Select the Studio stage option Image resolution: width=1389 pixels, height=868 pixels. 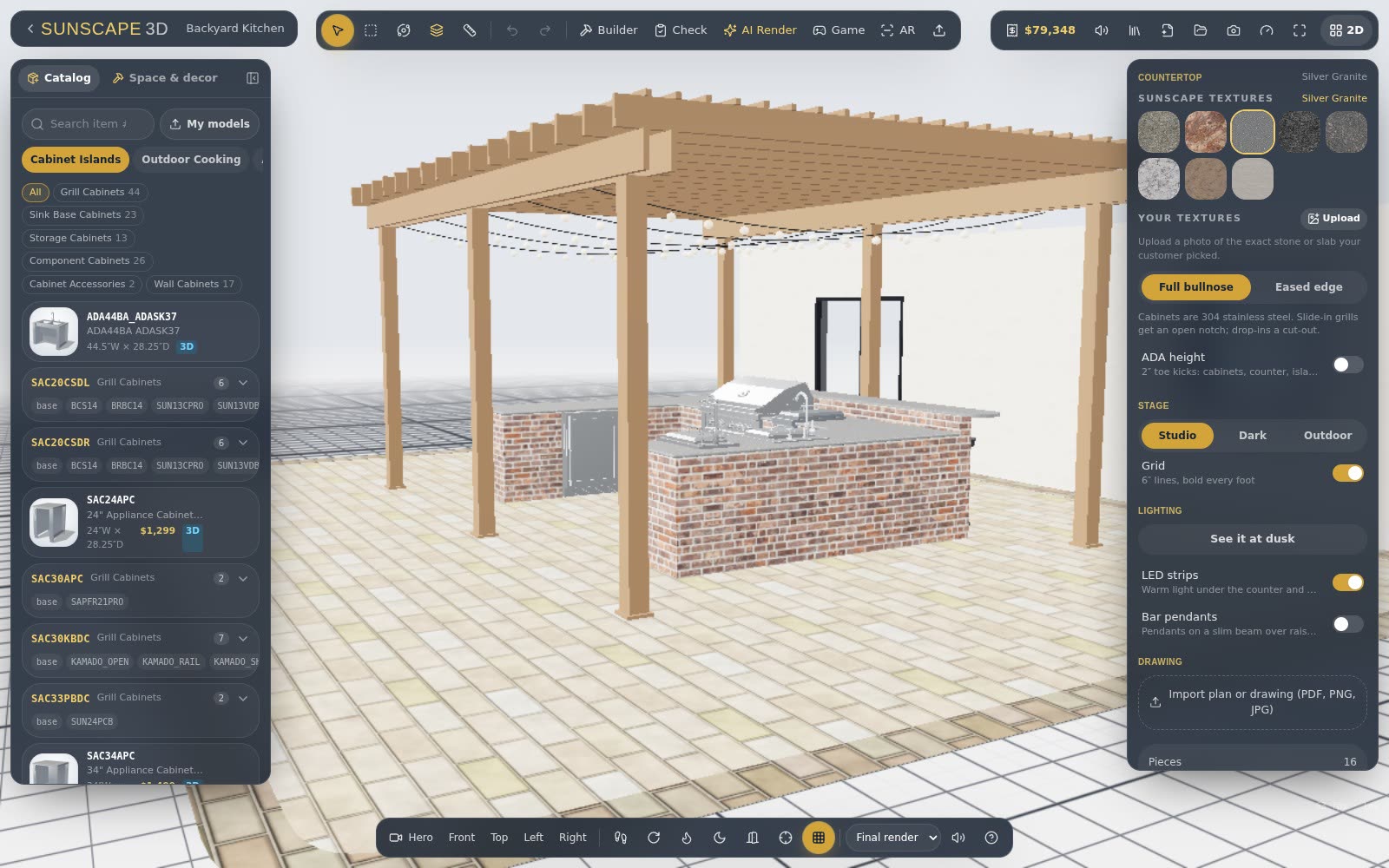coord(1177,436)
